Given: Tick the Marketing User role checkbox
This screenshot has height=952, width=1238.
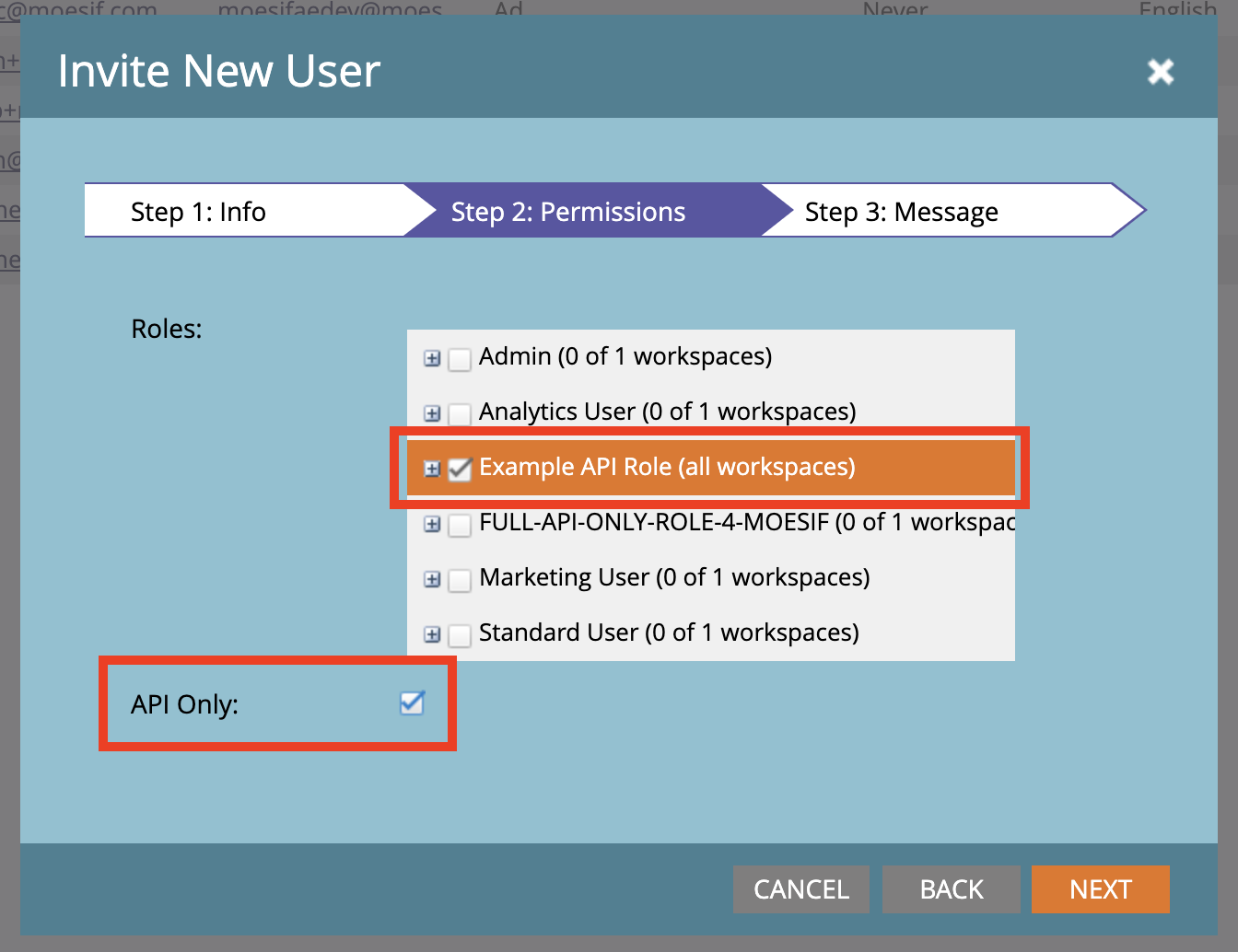Looking at the screenshot, I should pyautogui.click(x=460, y=580).
